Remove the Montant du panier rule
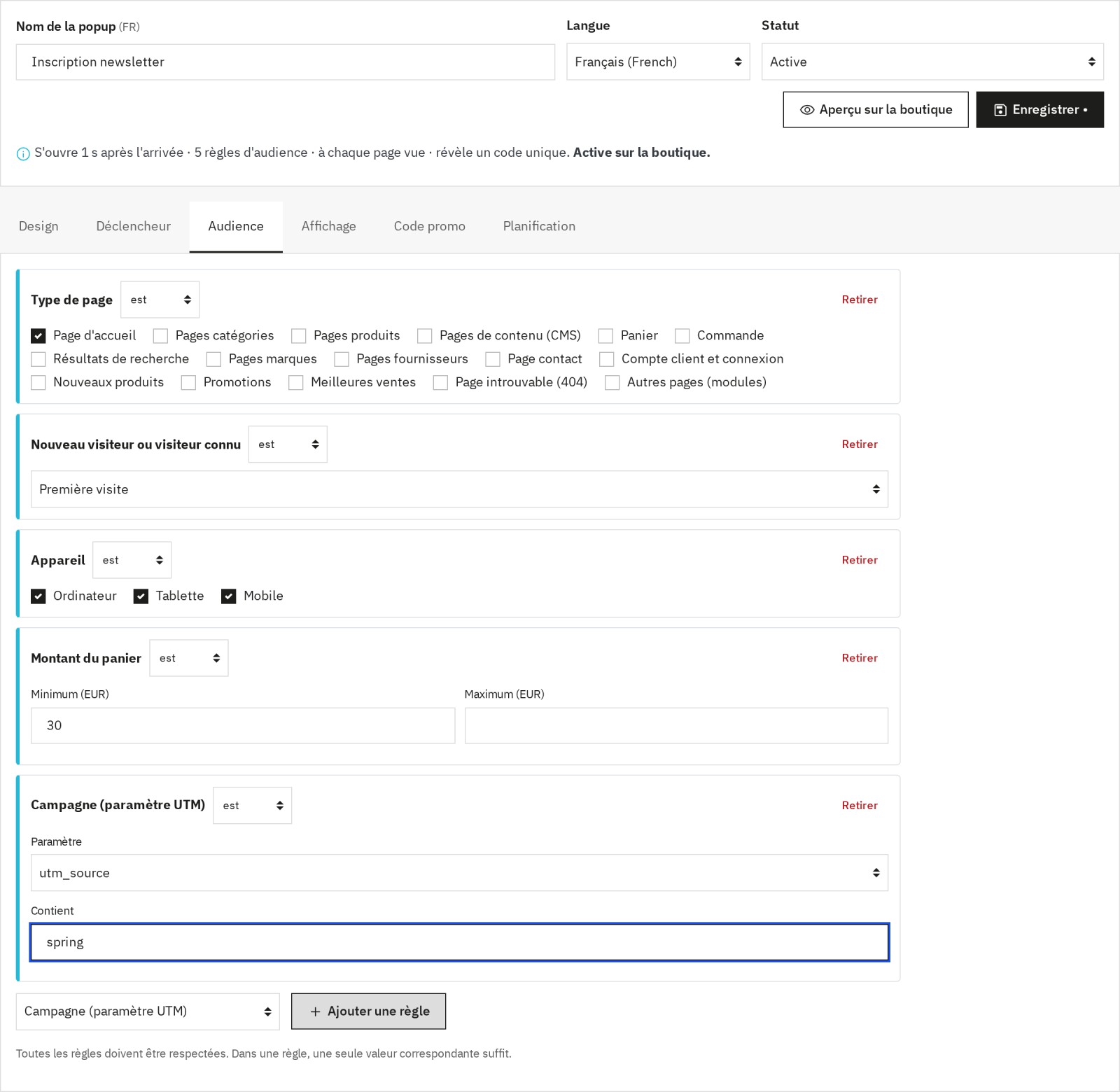The height and width of the screenshot is (1092, 1120). tap(860, 658)
